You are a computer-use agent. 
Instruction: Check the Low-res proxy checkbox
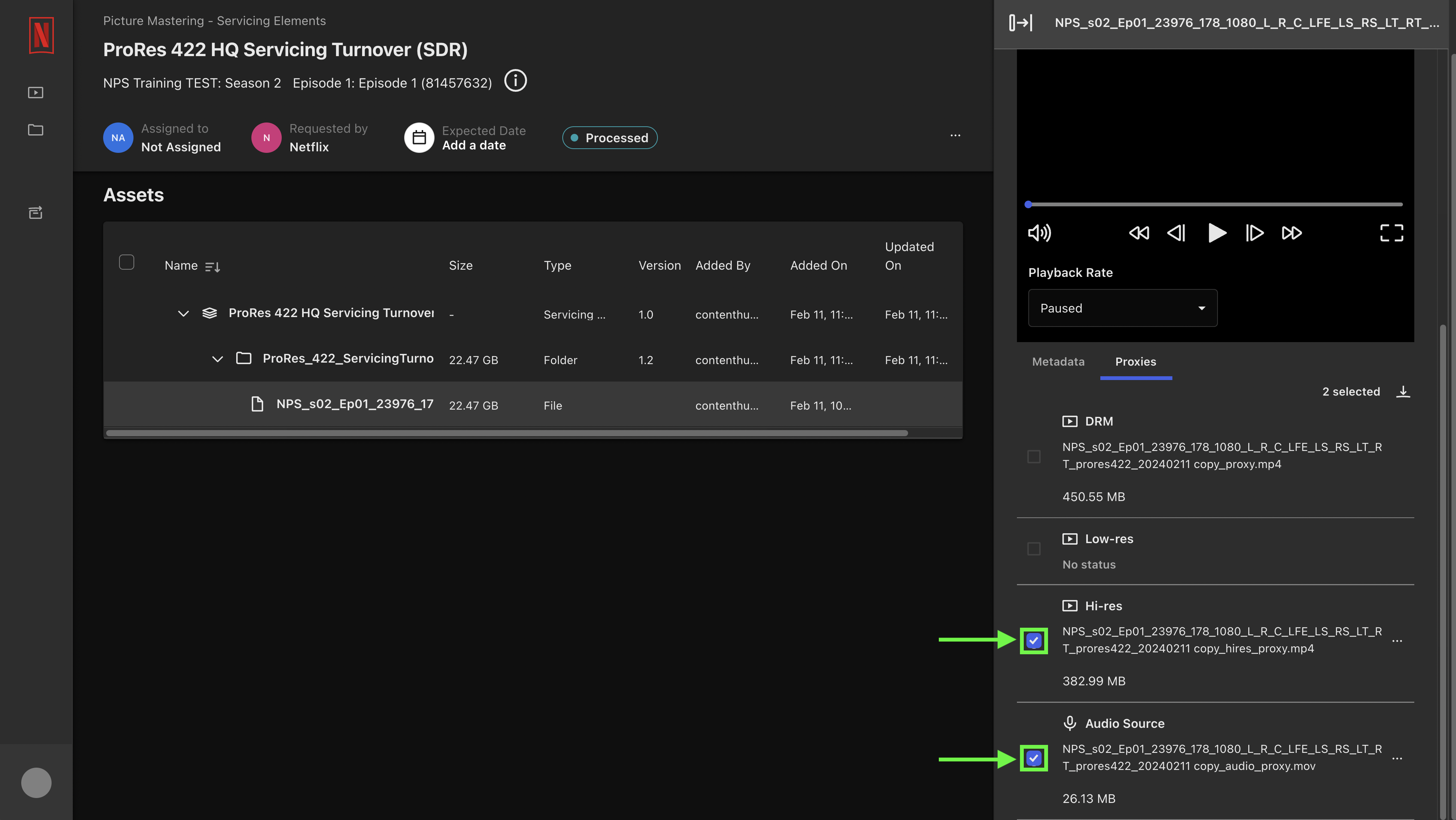pos(1034,548)
